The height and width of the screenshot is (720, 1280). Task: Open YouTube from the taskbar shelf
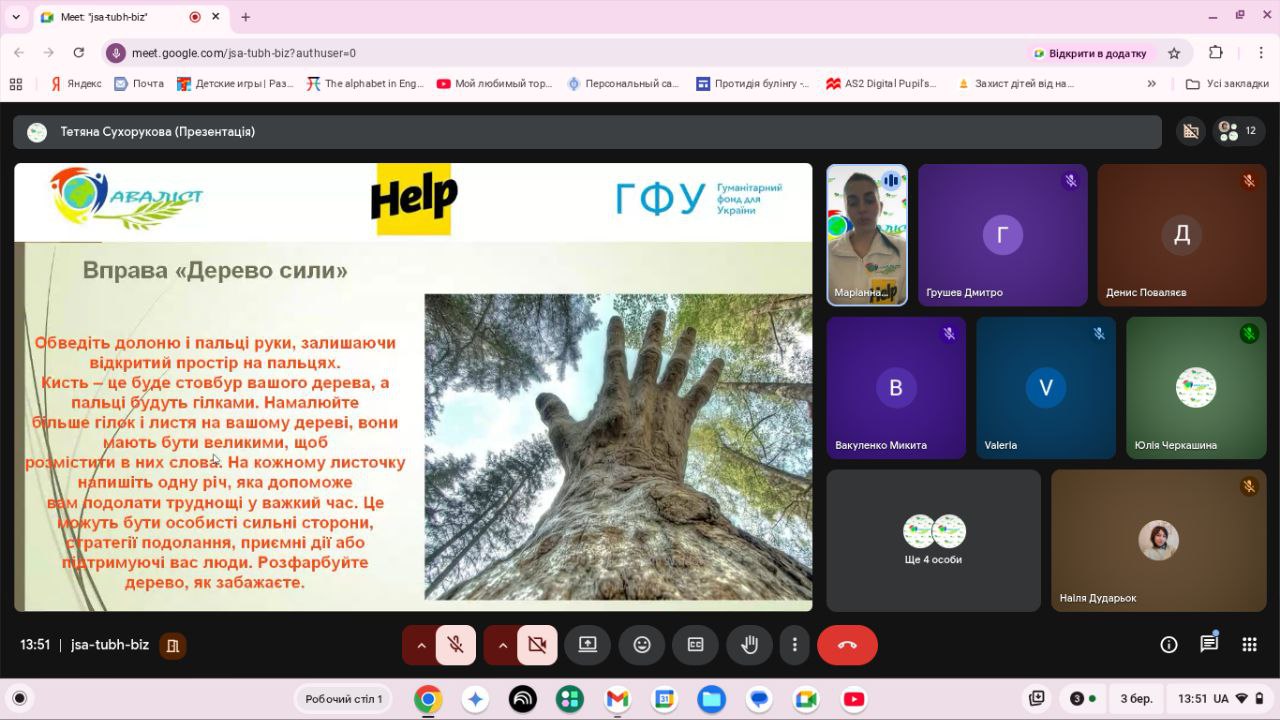click(x=854, y=699)
